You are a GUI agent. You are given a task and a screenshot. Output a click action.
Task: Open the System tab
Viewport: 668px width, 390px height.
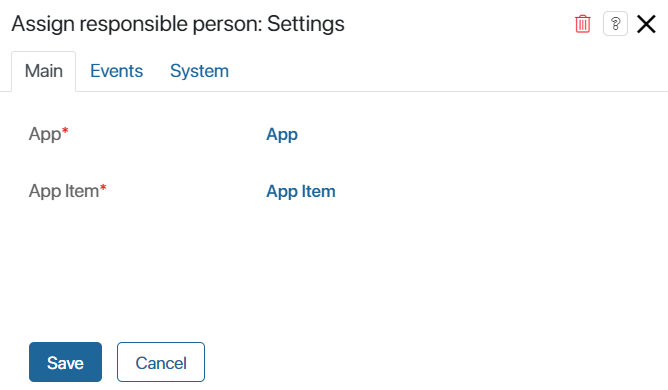coord(199,71)
